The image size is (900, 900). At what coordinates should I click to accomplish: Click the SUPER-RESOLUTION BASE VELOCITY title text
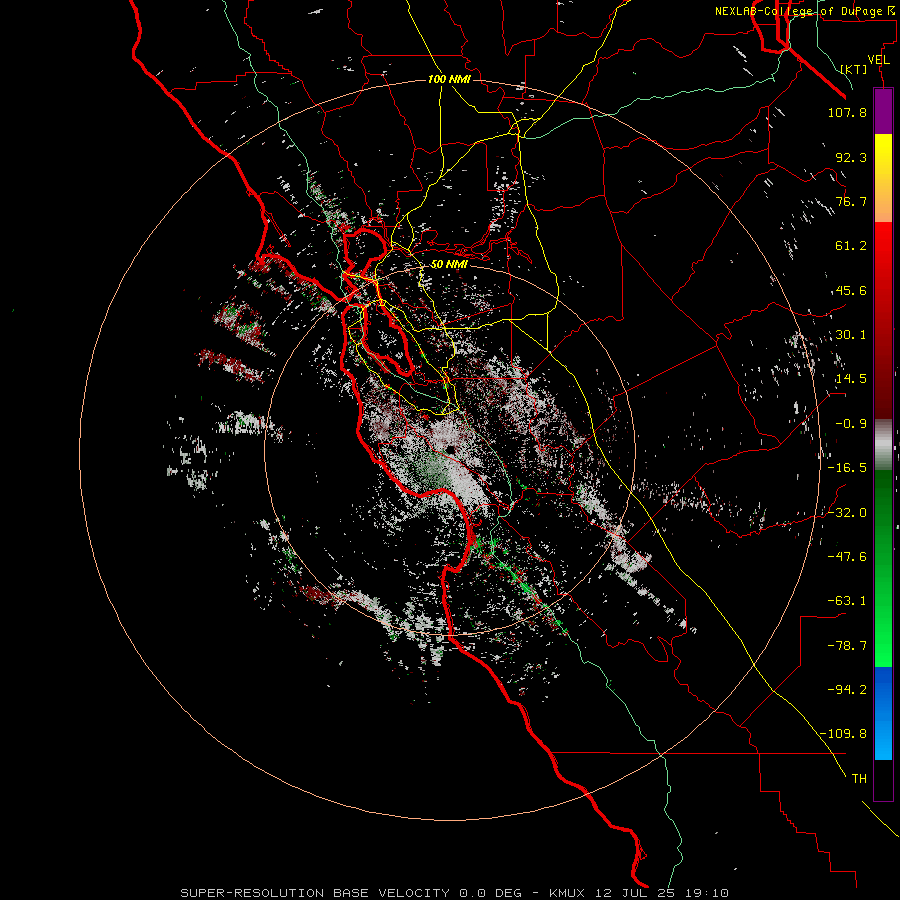pos(315,893)
